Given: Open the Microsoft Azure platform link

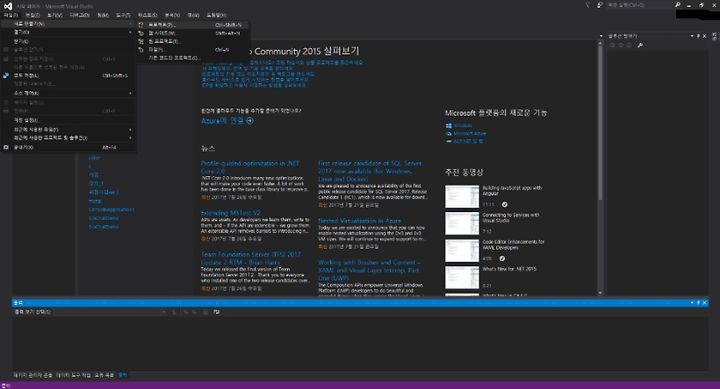Looking at the screenshot, I should click(x=469, y=134).
